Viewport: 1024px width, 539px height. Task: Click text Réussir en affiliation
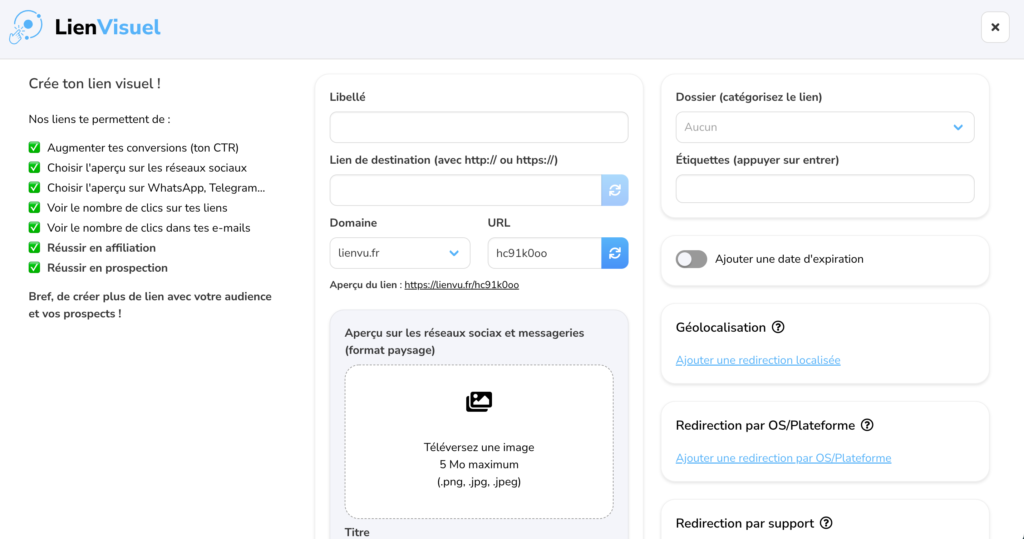pos(101,248)
